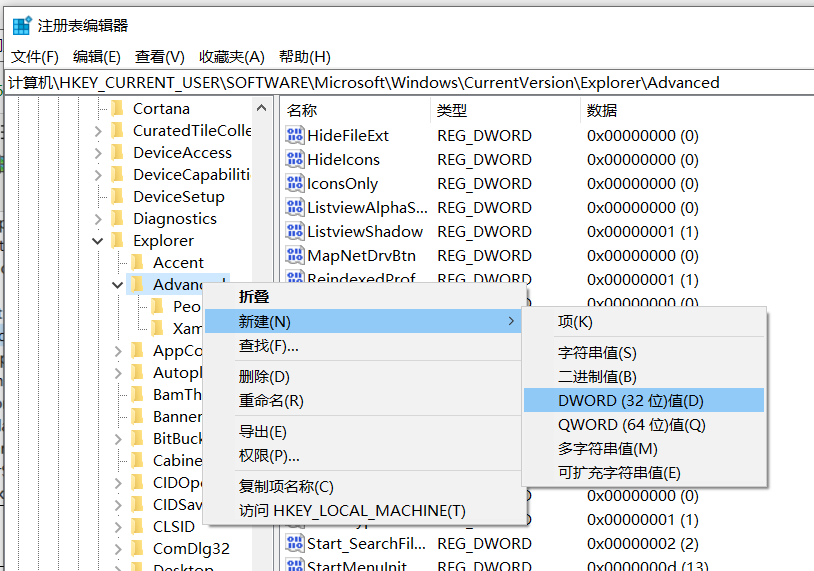Image resolution: width=814 pixels, height=571 pixels.
Task: Click the Registry Editor app icon in title bar
Action: [x=22, y=25]
